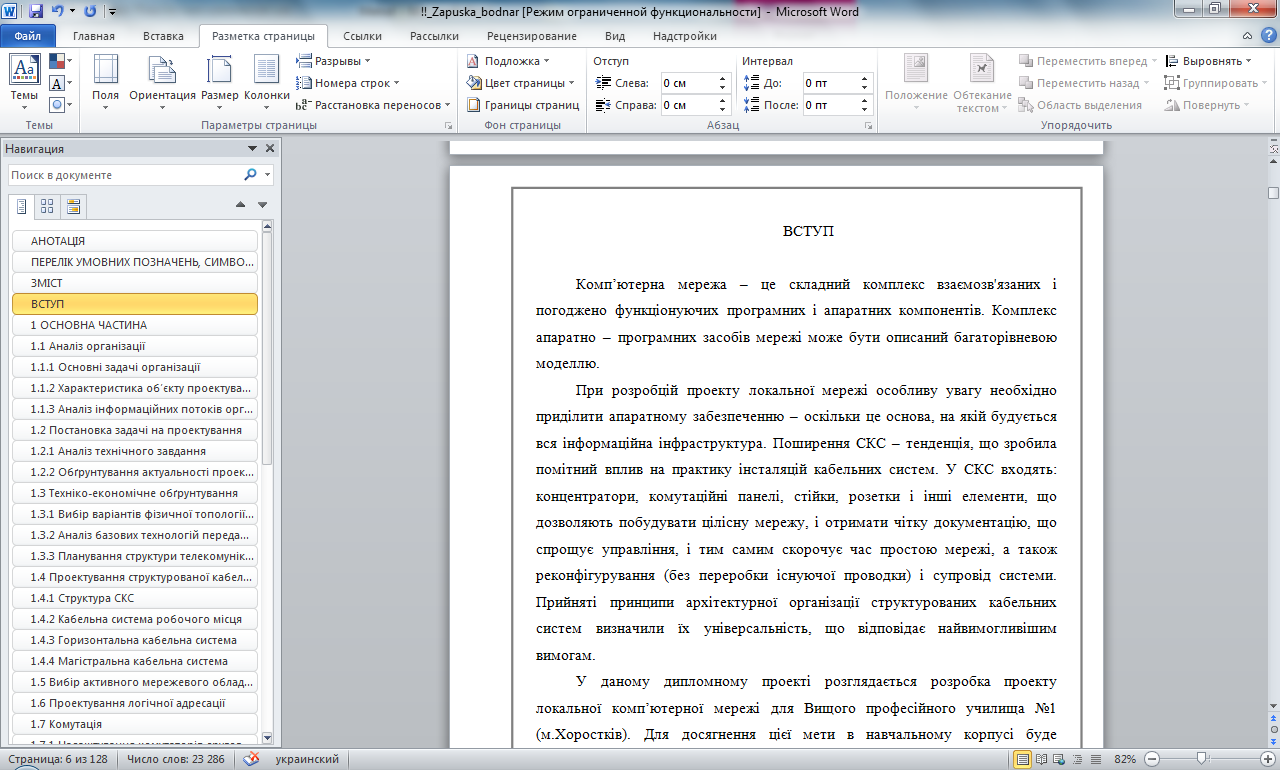Open Параметры страницы dialog launcher

448,126
